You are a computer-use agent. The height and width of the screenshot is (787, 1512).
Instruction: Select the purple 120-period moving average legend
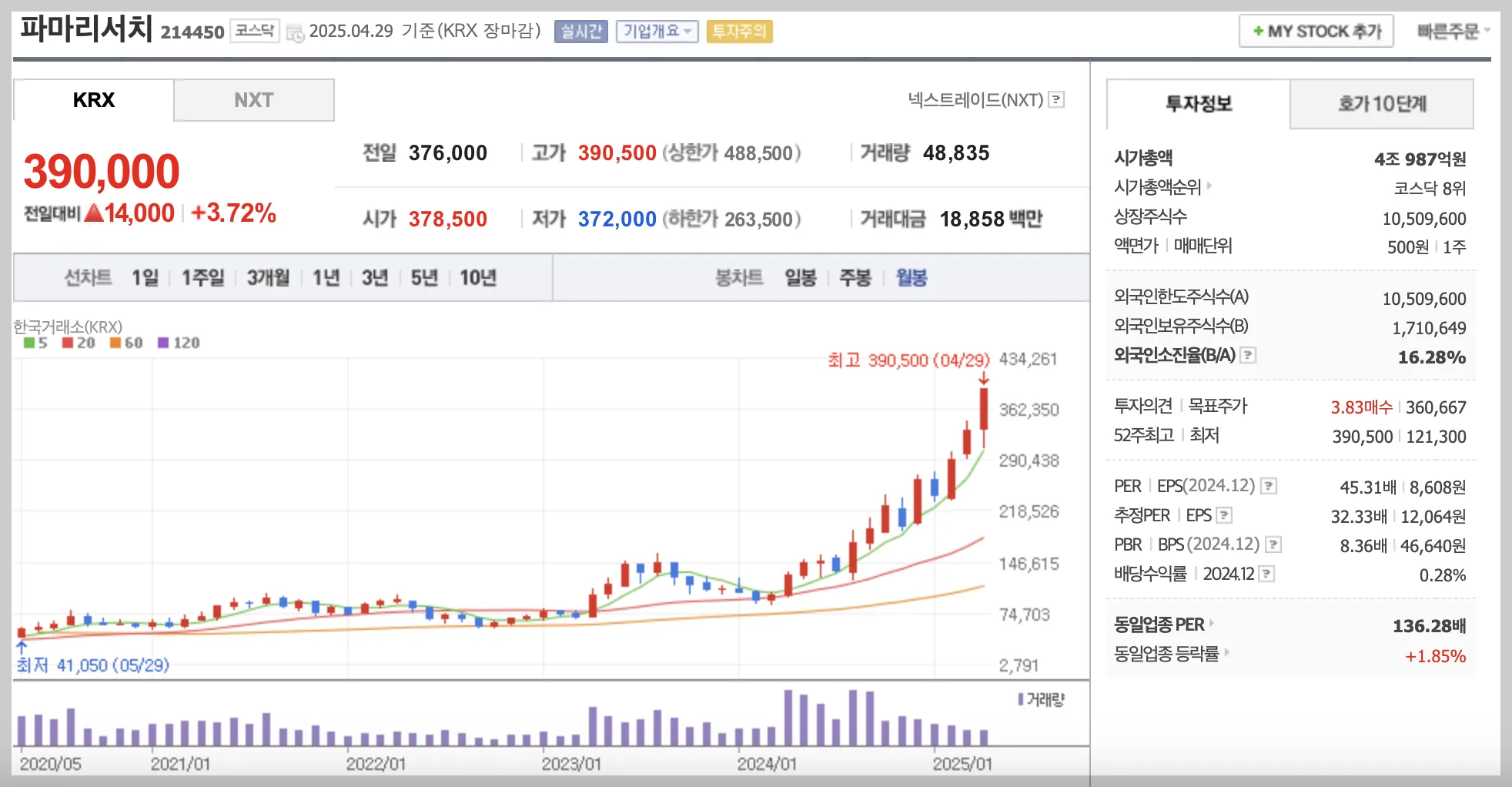[179, 343]
